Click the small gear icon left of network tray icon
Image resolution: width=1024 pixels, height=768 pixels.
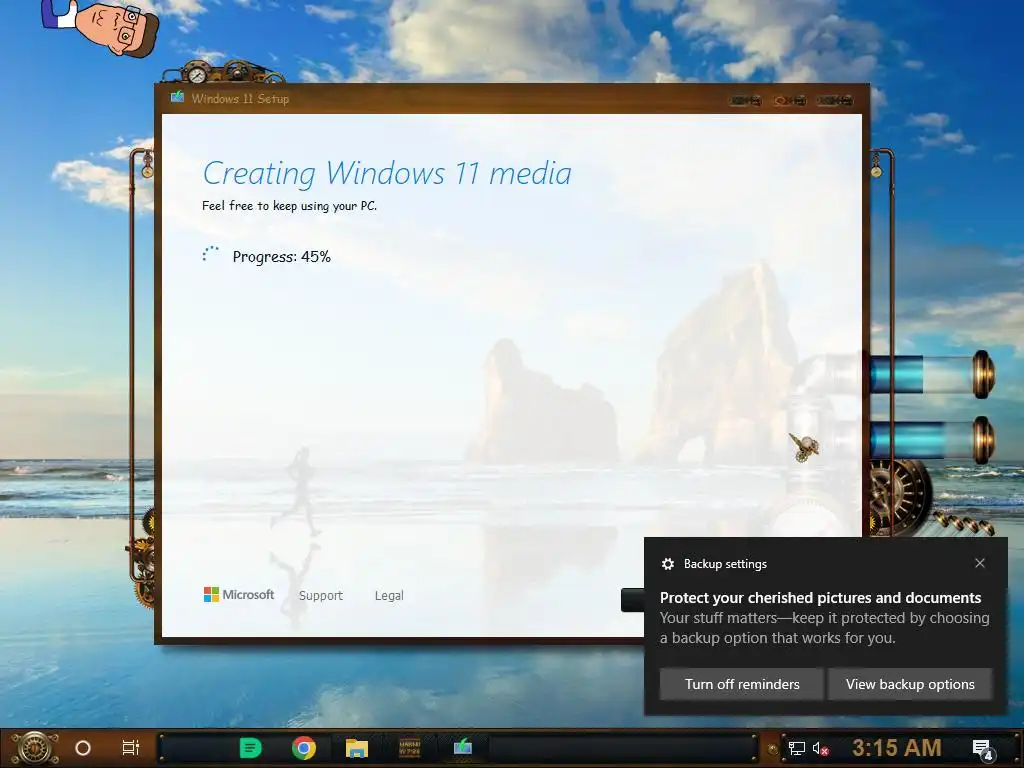(772, 749)
